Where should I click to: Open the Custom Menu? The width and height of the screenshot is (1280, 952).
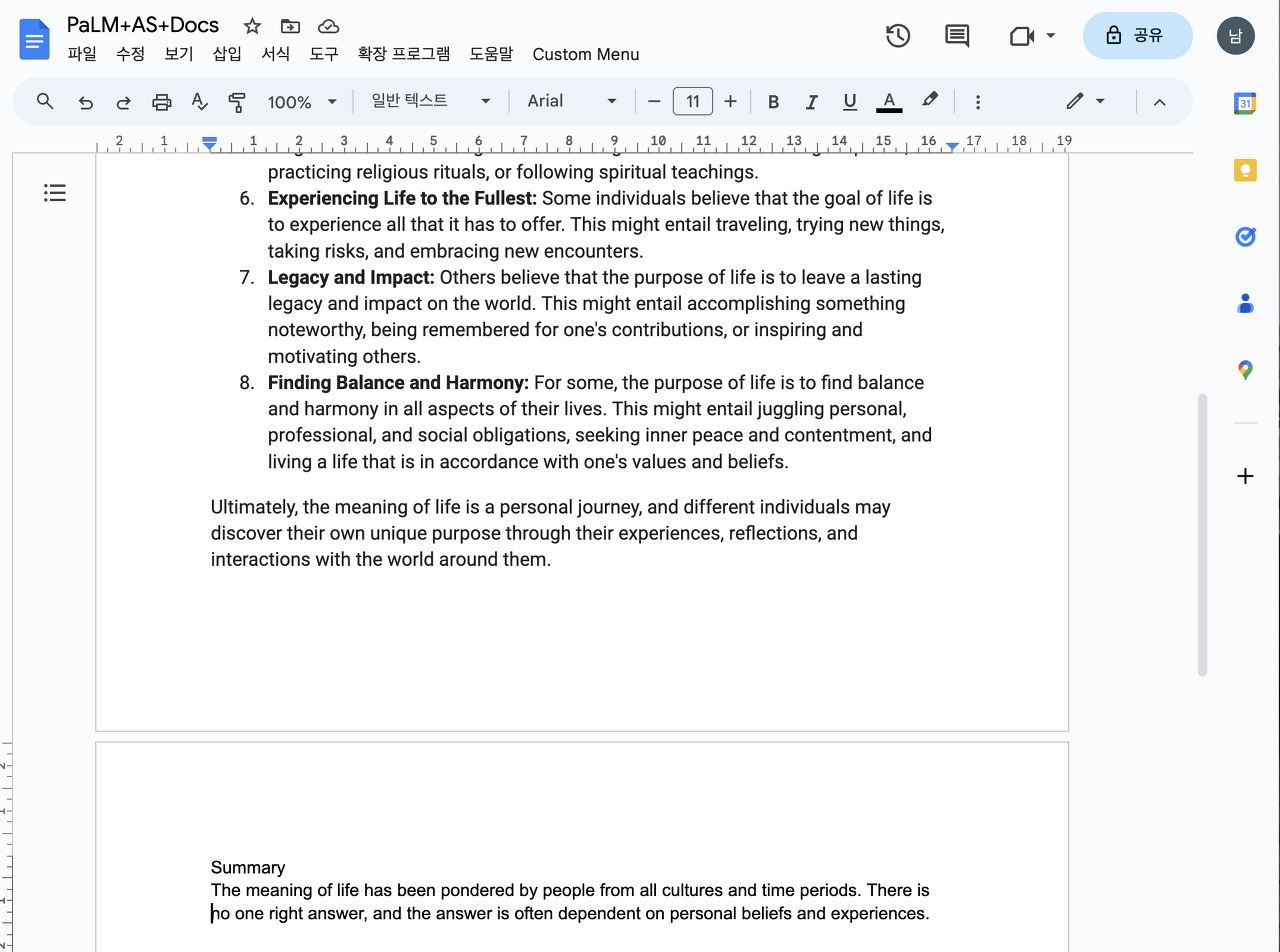click(586, 54)
